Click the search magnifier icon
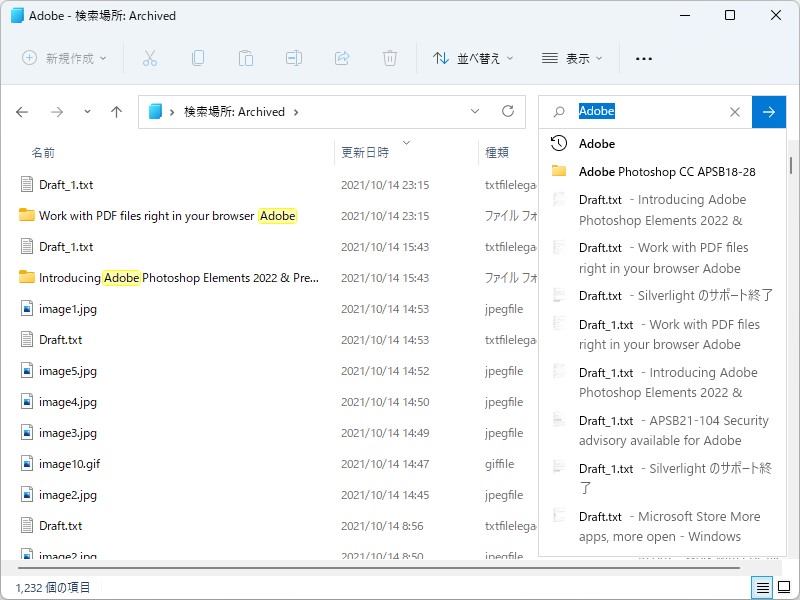 point(559,112)
